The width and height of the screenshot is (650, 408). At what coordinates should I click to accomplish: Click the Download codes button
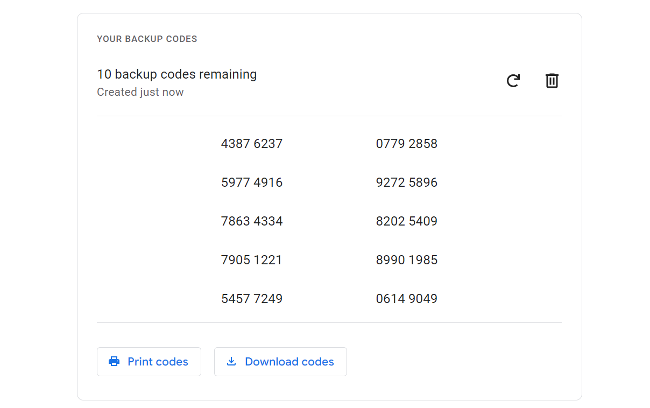click(280, 362)
